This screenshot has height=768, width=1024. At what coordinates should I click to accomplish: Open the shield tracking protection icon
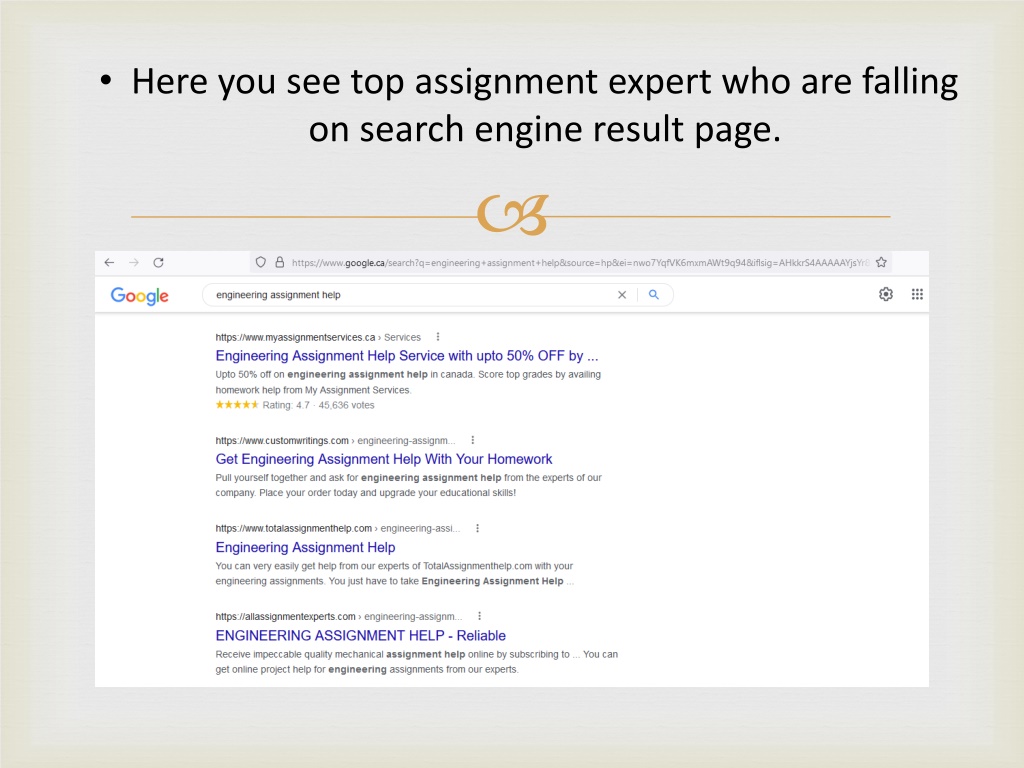click(x=261, y=263)
